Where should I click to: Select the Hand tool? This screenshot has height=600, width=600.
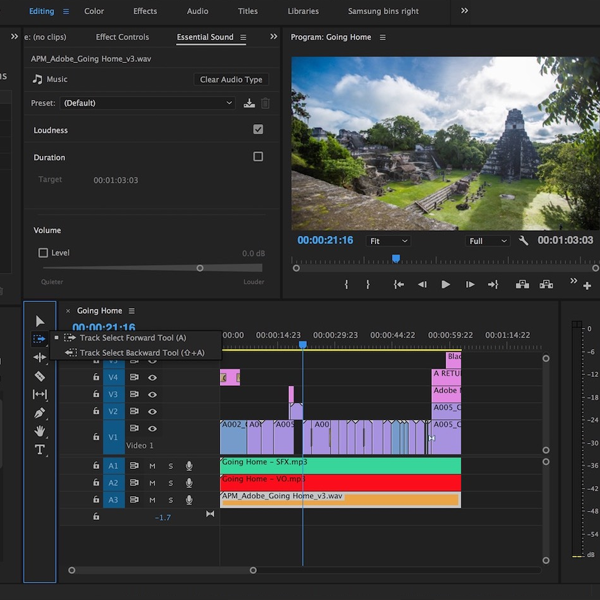click(40, 431)
